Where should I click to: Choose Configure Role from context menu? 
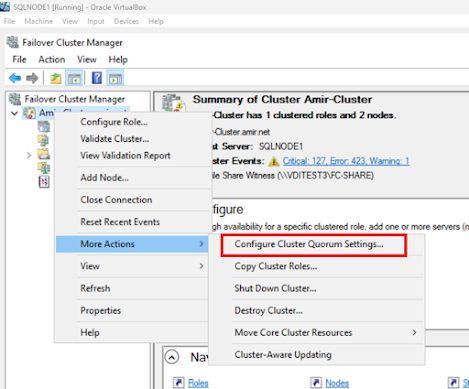click(x=114, y=122)
